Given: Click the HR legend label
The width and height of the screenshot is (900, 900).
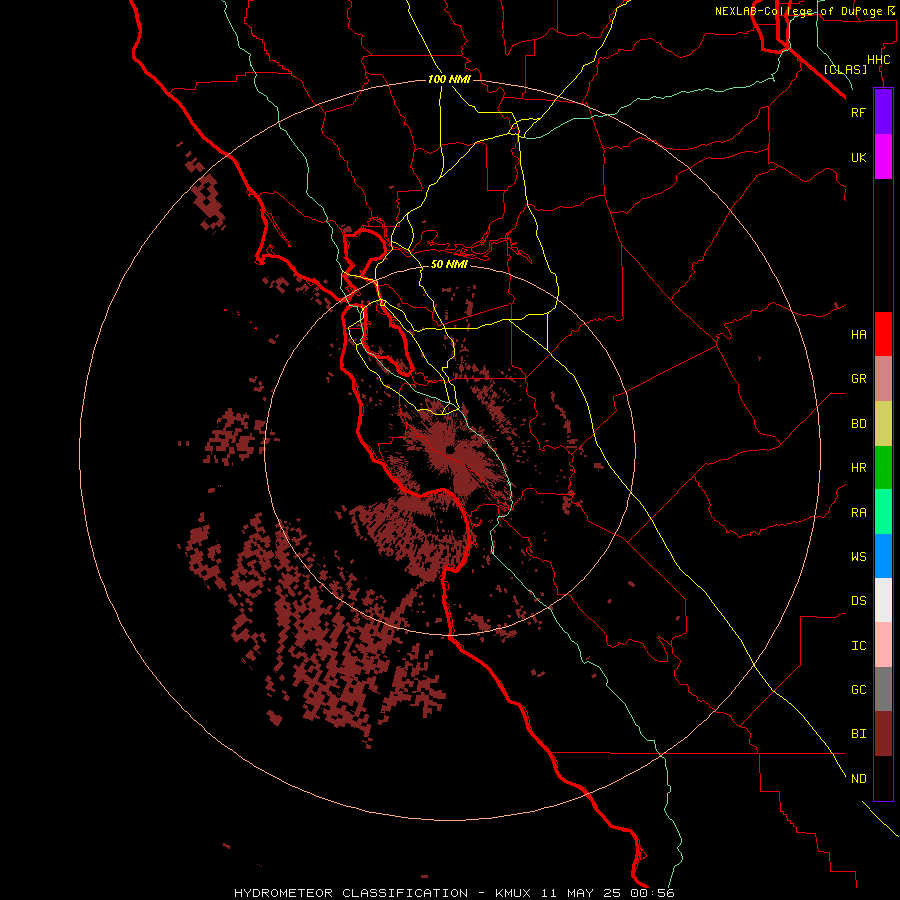Looking at the screenshot, I should click(x=858, y=468).
